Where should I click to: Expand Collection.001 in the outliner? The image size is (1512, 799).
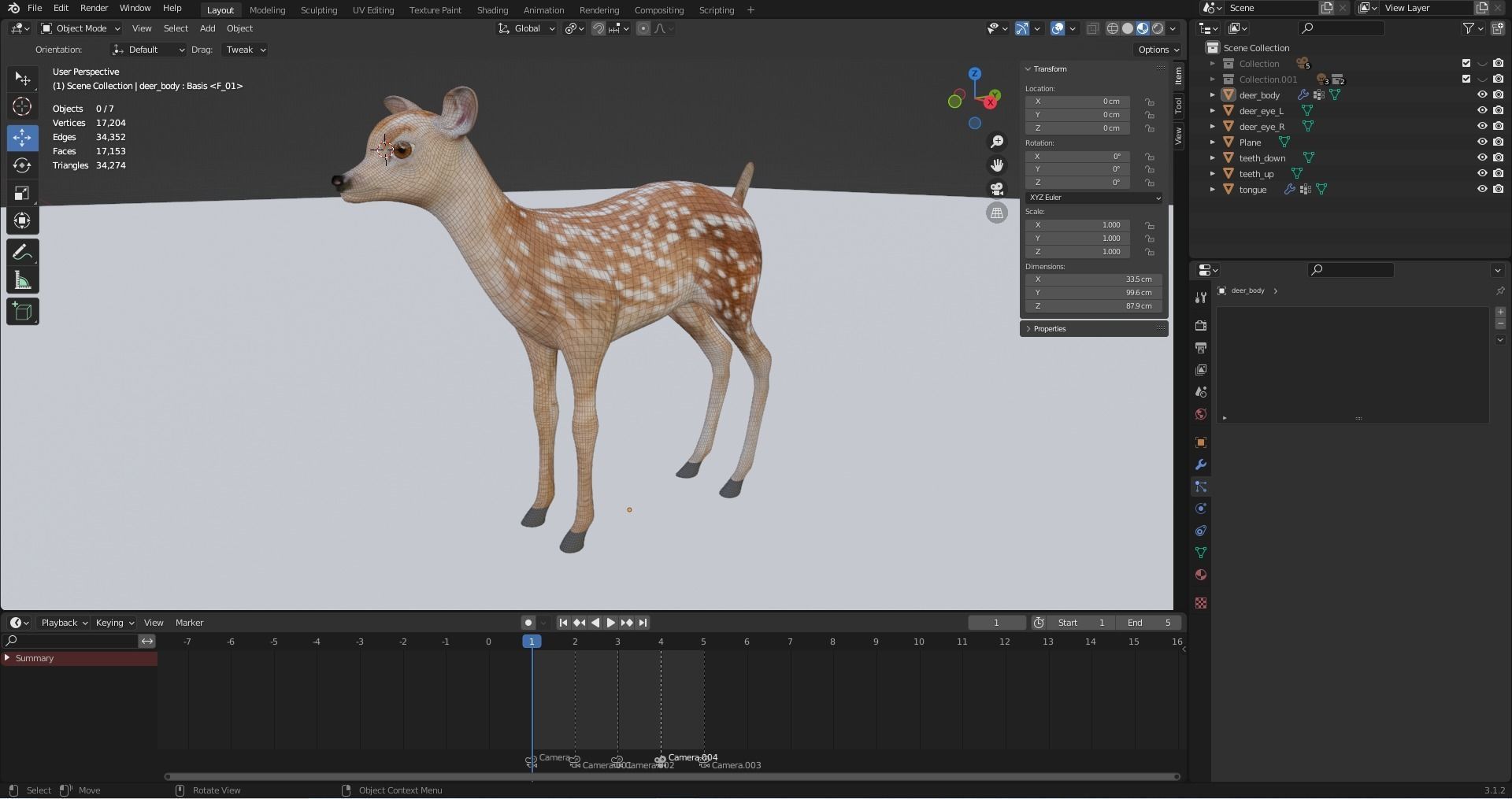(x=1213, y=80)
